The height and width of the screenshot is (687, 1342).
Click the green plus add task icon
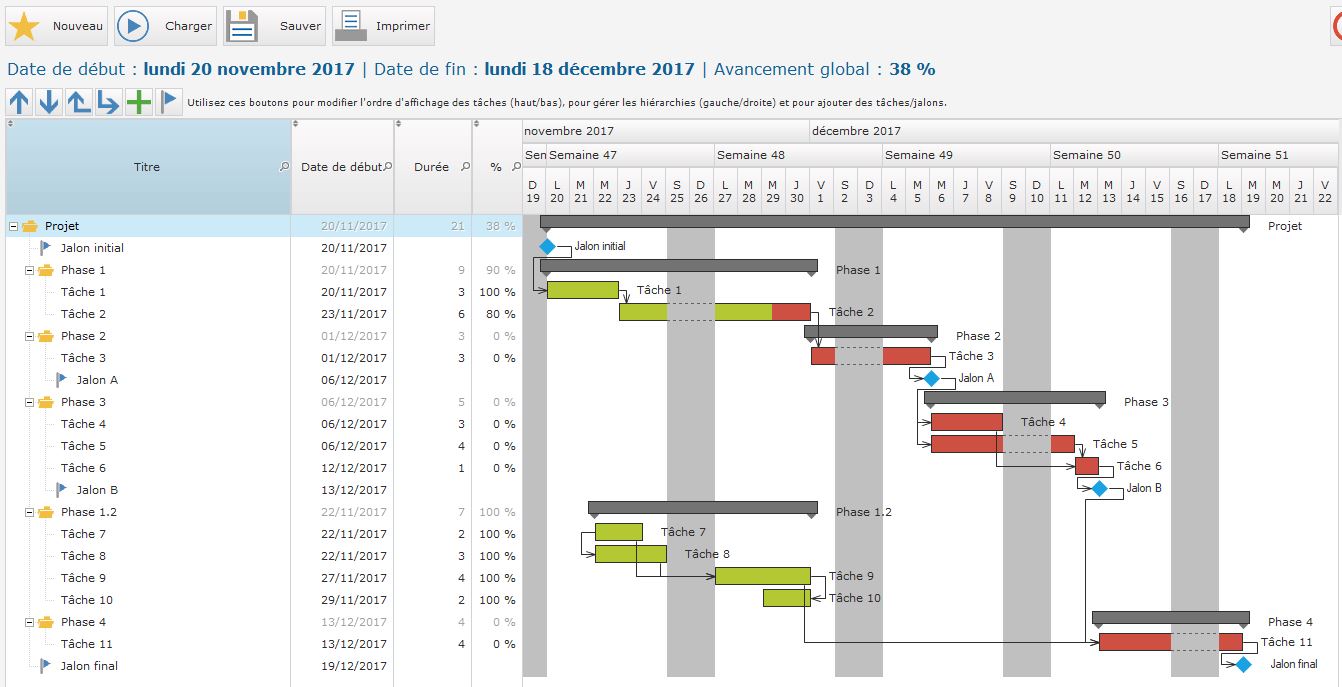click(x=139, y=102)
